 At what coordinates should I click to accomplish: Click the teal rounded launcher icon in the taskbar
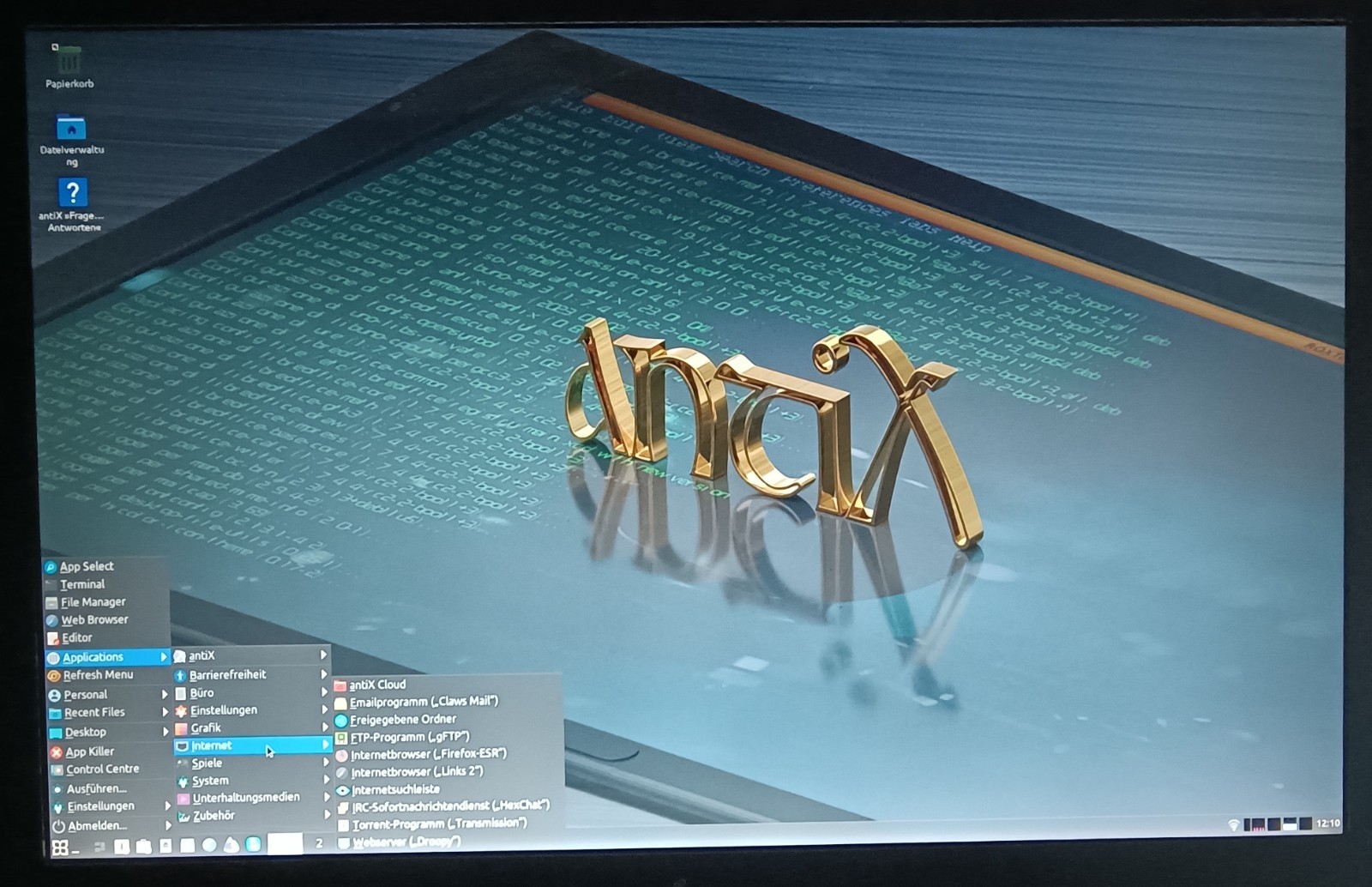(253, 844)
